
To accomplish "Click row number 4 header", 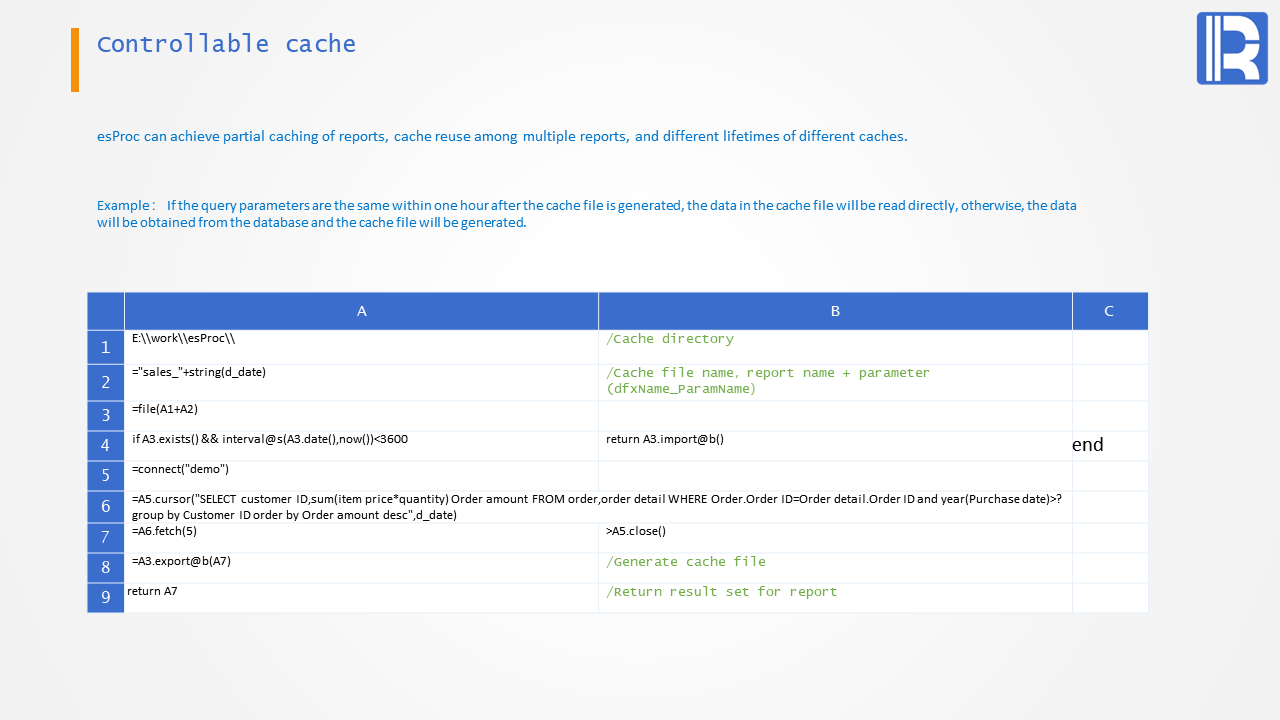I will tap(105, 446).
